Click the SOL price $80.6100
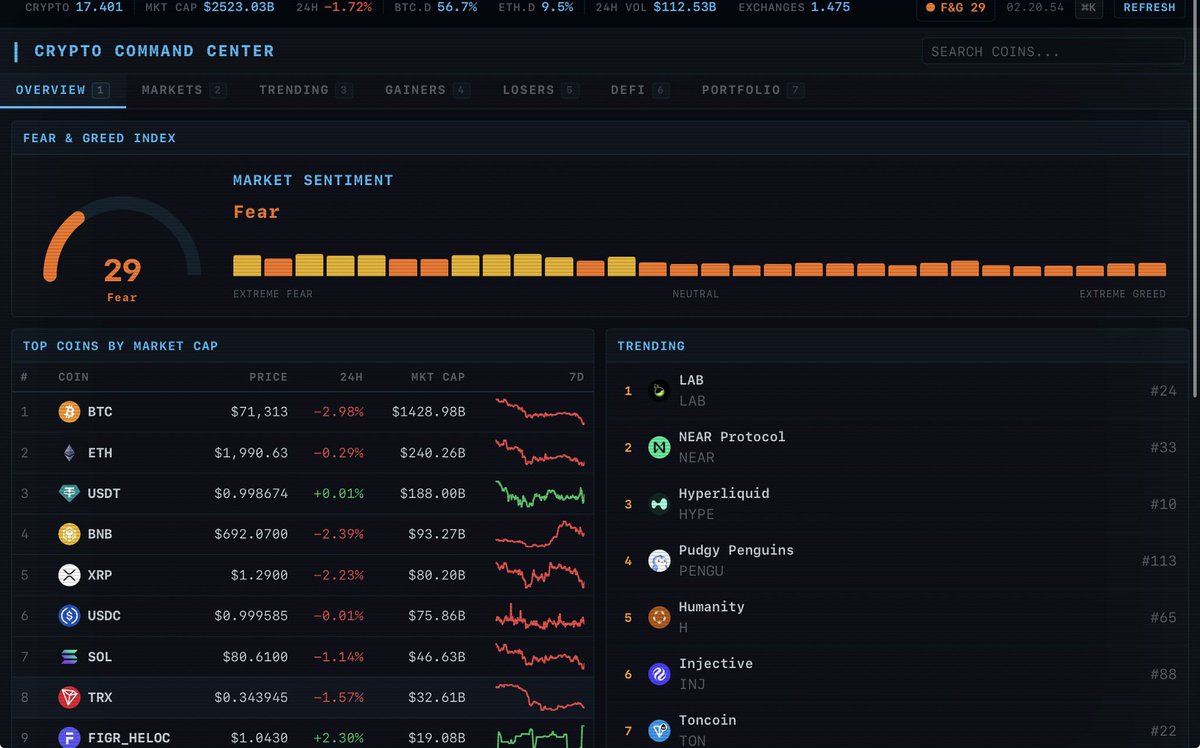Viewport: 1200px width, 748px height. [255, 657]
